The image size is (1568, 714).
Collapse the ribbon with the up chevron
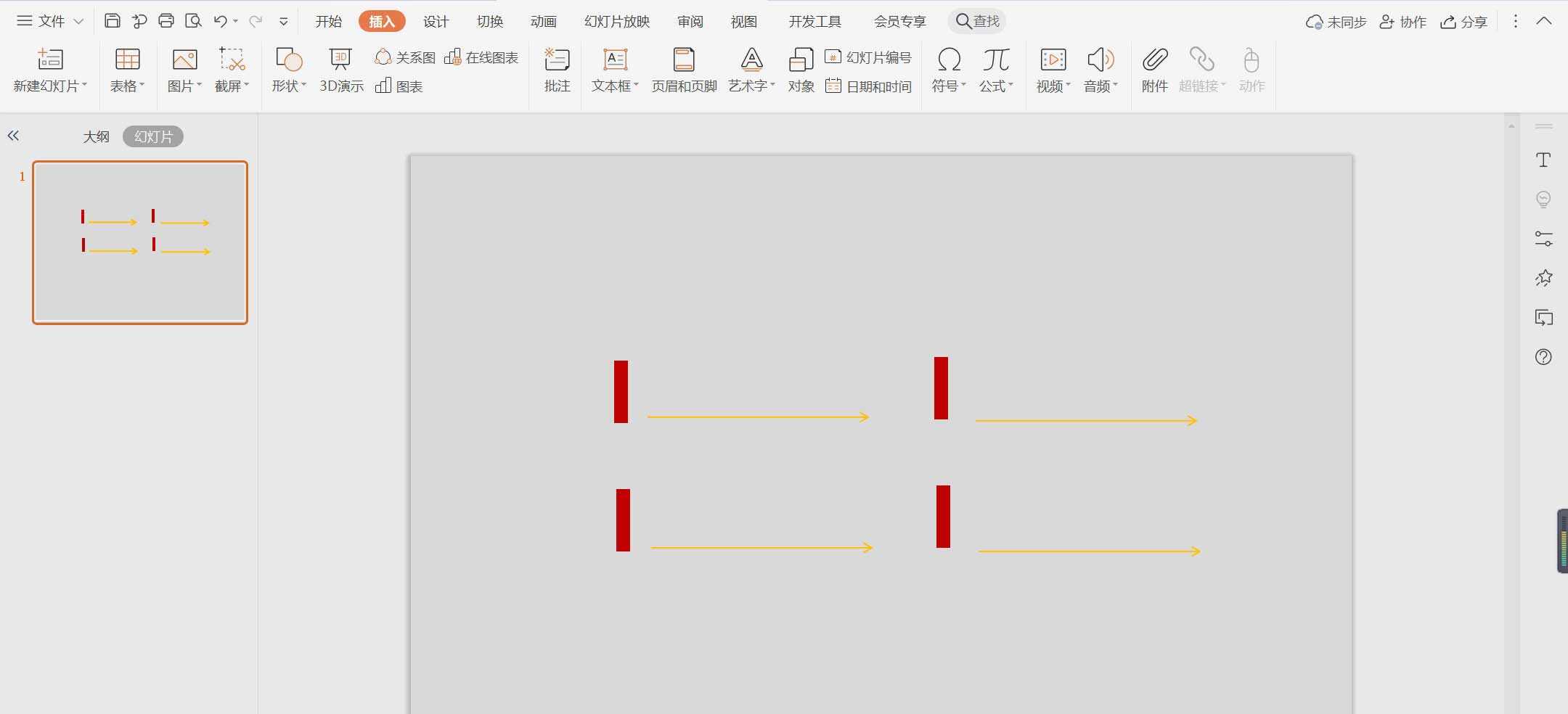1544,21
